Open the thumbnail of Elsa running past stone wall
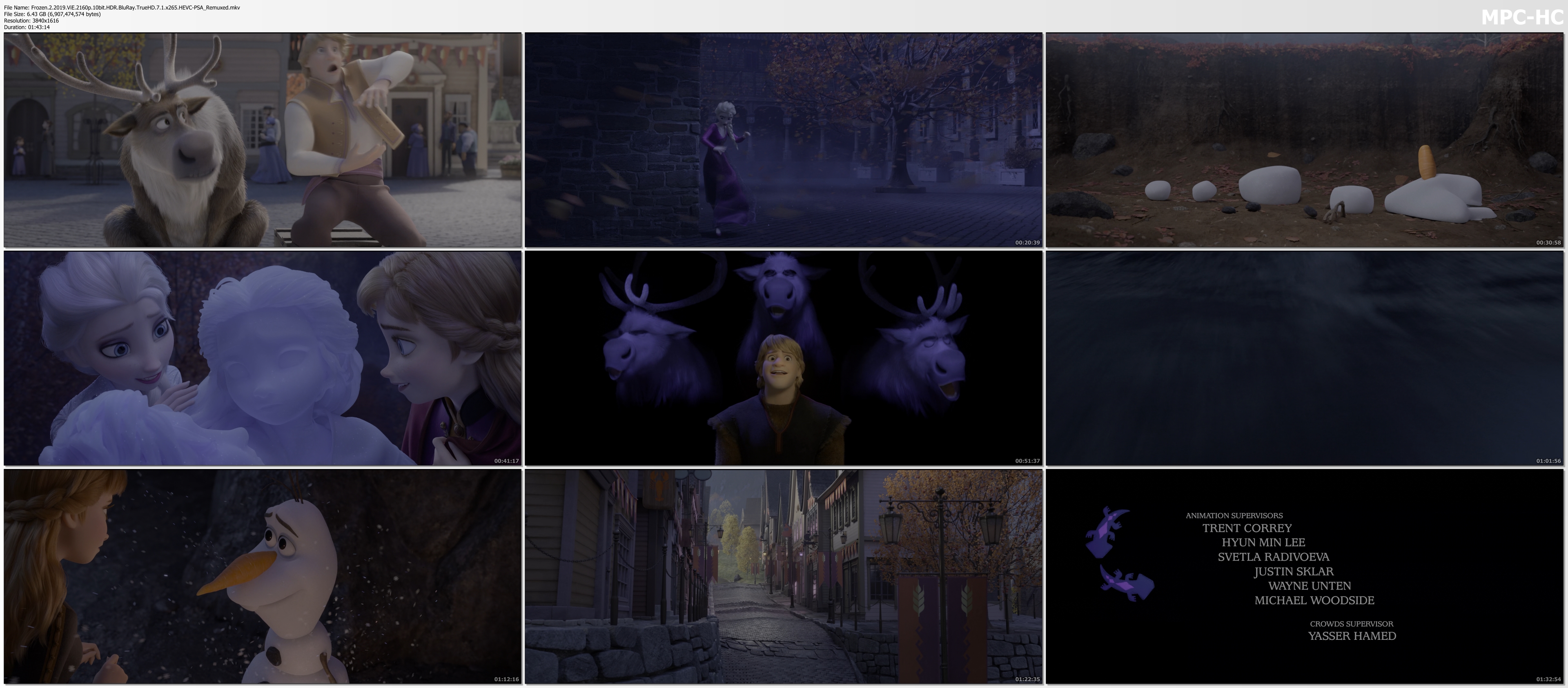Viewport: 1568px width, 688px height. point(784,140)
